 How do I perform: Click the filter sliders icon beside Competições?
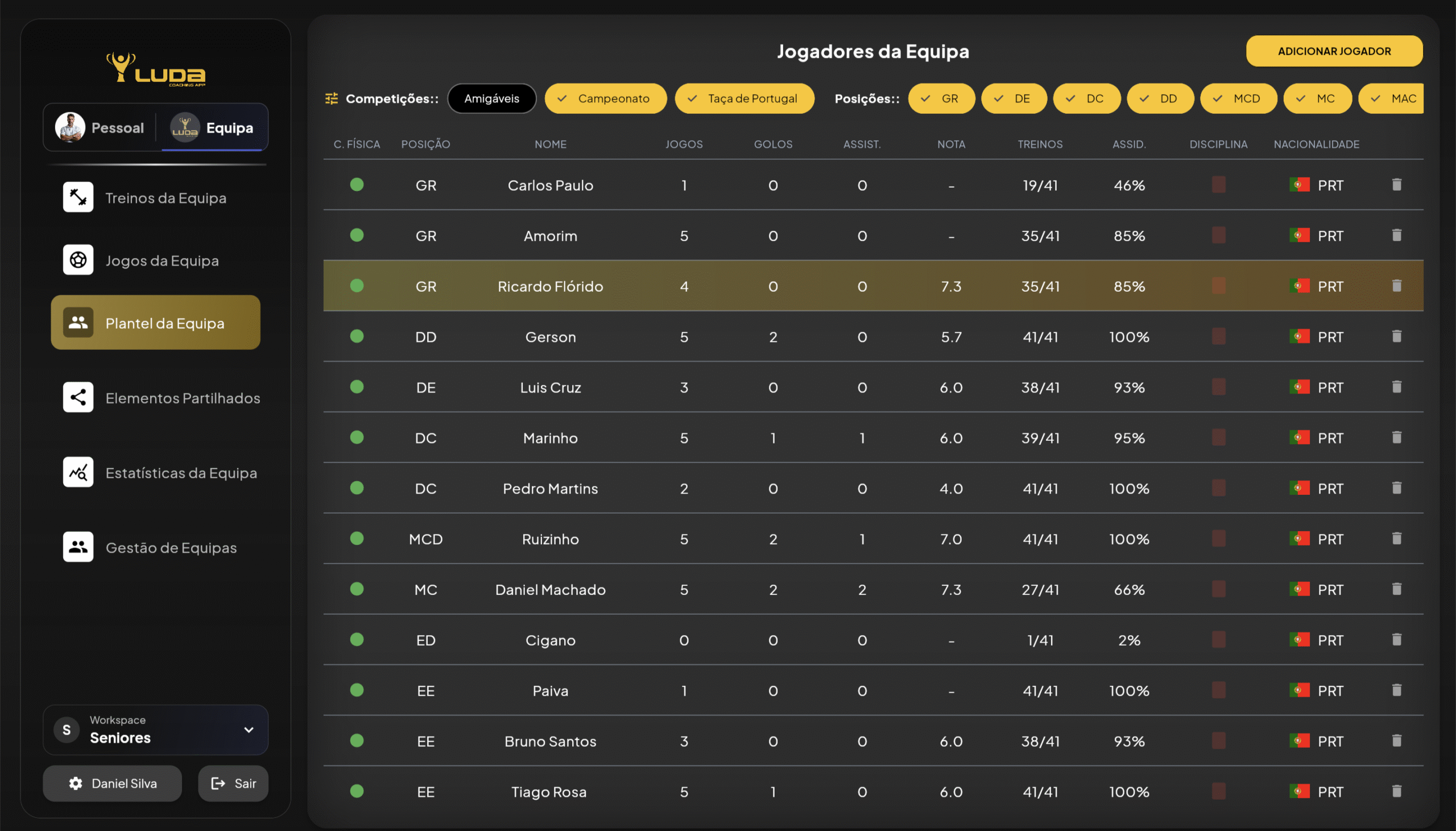(x=332, y=99)
